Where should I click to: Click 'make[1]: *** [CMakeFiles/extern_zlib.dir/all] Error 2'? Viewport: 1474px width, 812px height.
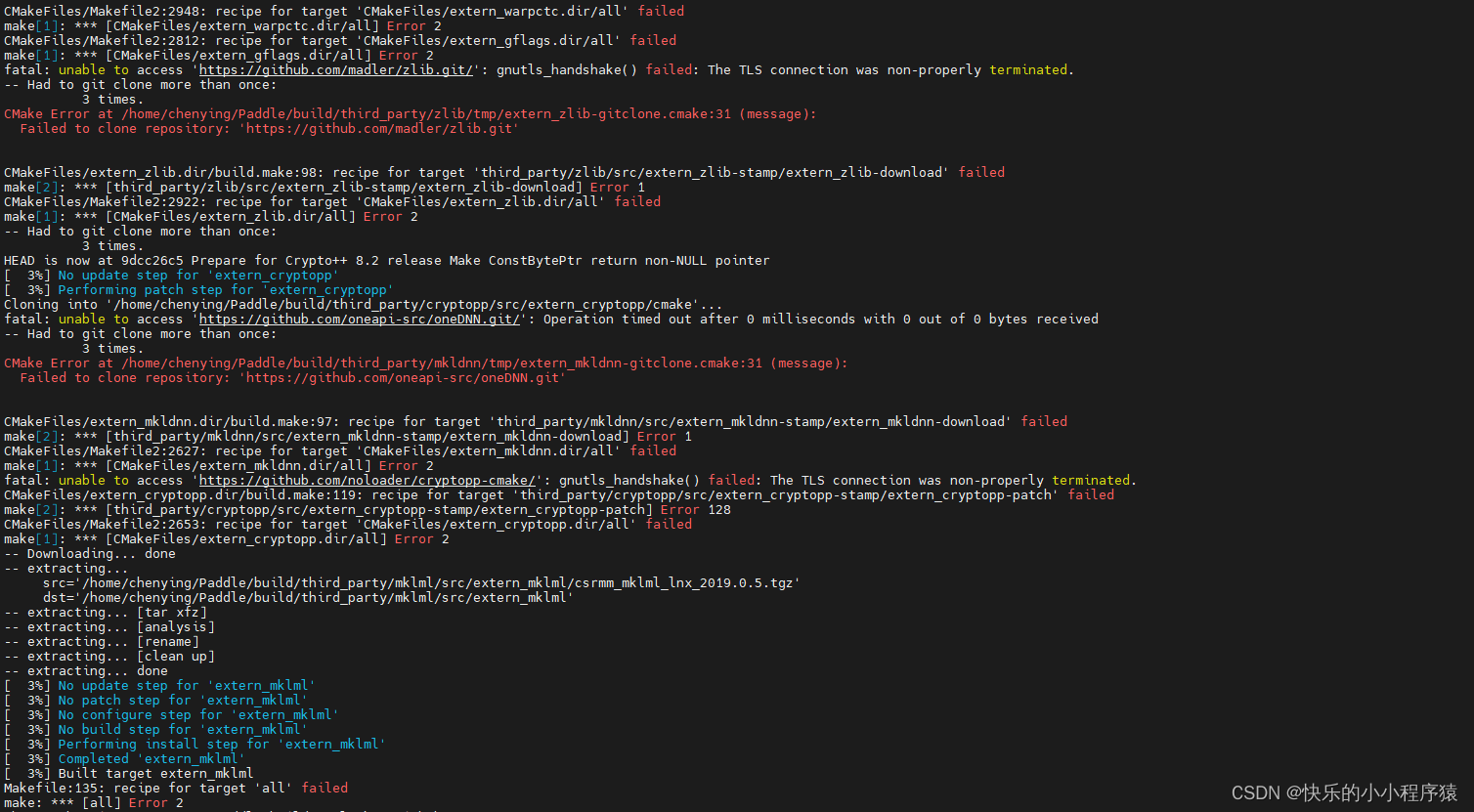pyautogui.click(x=211, y=217)
